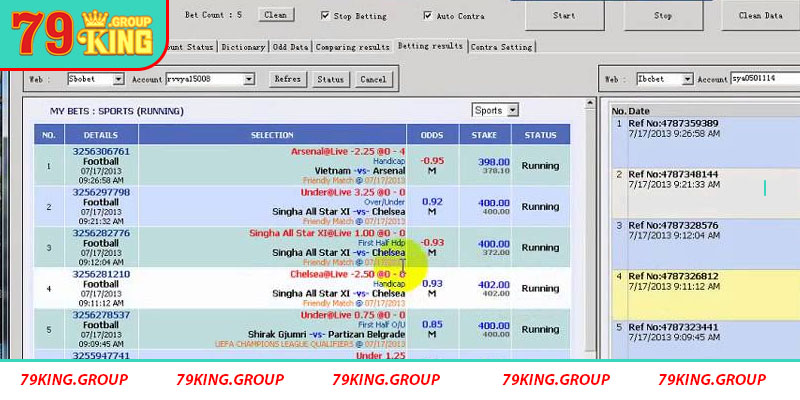Click the sya0501114 account field
The image size is (800, 400).
(x=765, y=79)
